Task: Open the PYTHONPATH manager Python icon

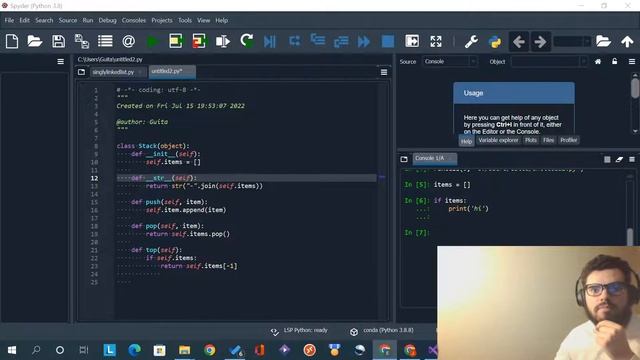Action: pyautogui.click(x=495, y=42)
